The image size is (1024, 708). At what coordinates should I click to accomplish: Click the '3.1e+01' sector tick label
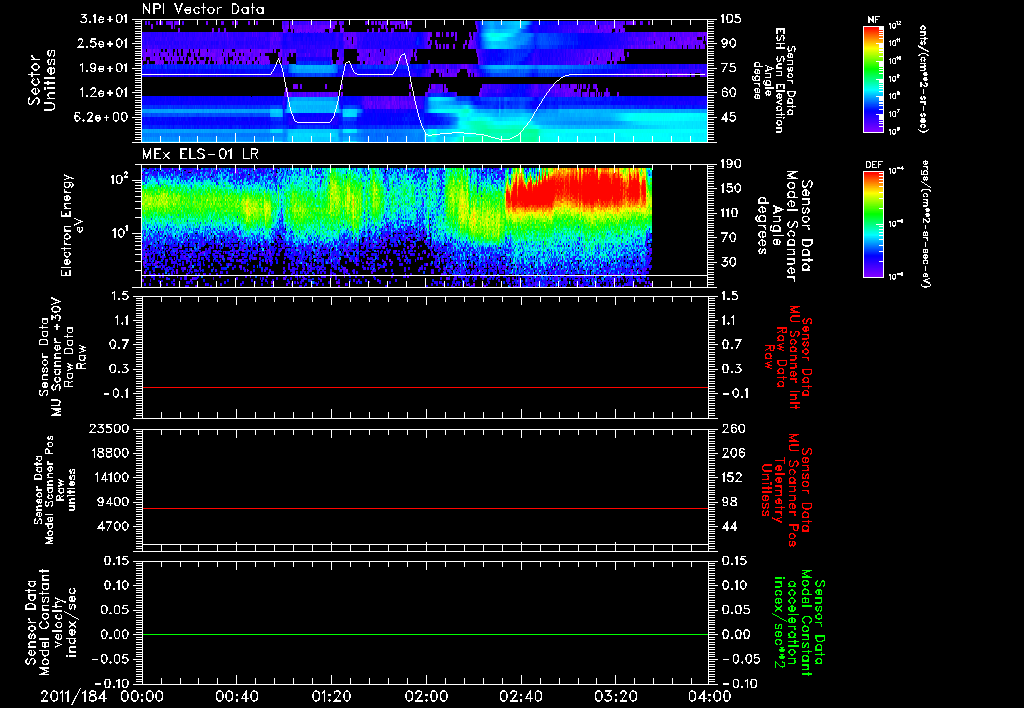pos(104,19)
